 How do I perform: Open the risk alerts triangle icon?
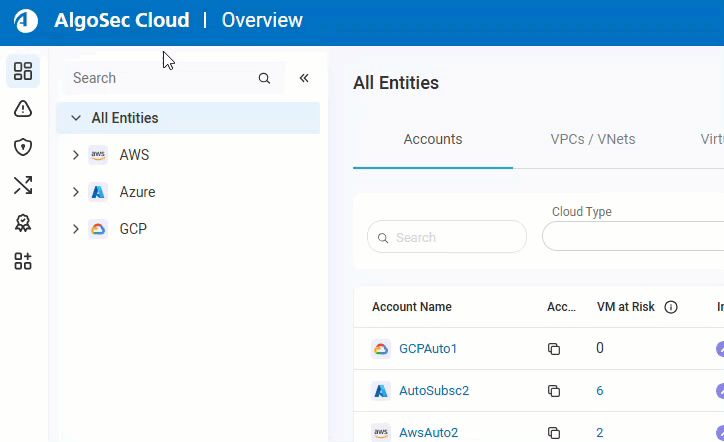coord(23,109)
